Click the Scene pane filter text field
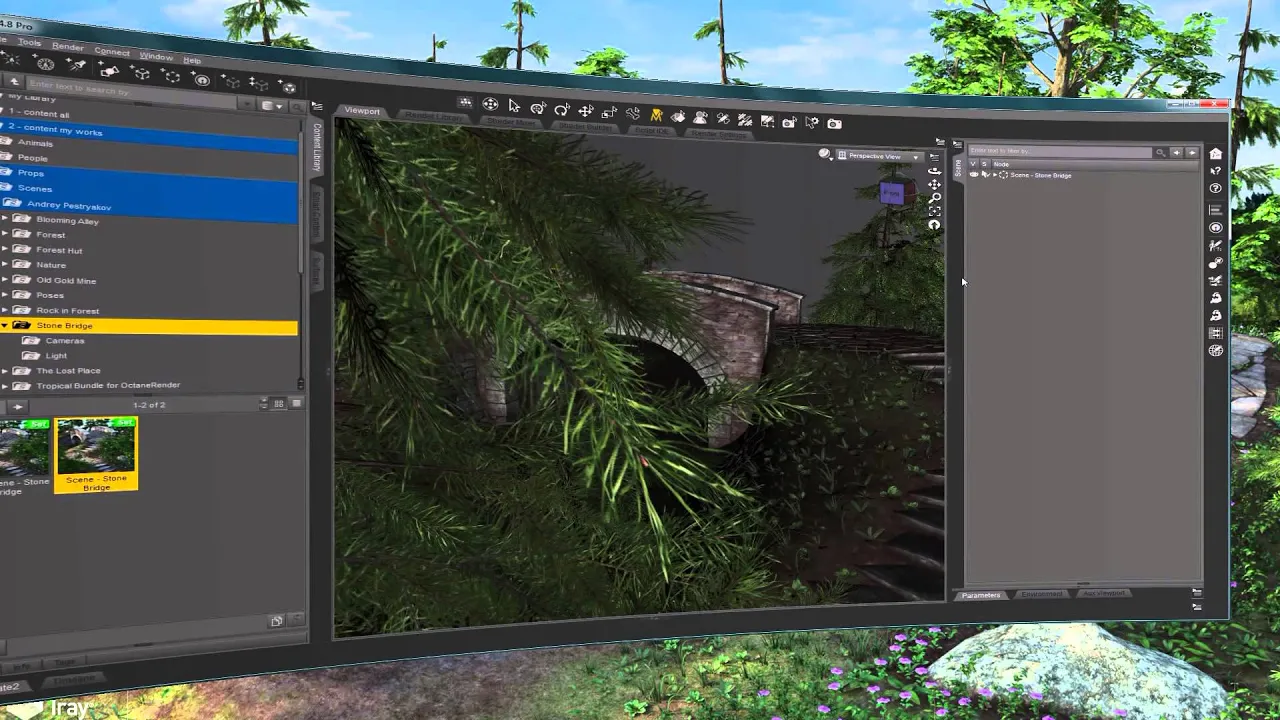The width and height of the screenshot is (1280, 720). coord(1060,152)
